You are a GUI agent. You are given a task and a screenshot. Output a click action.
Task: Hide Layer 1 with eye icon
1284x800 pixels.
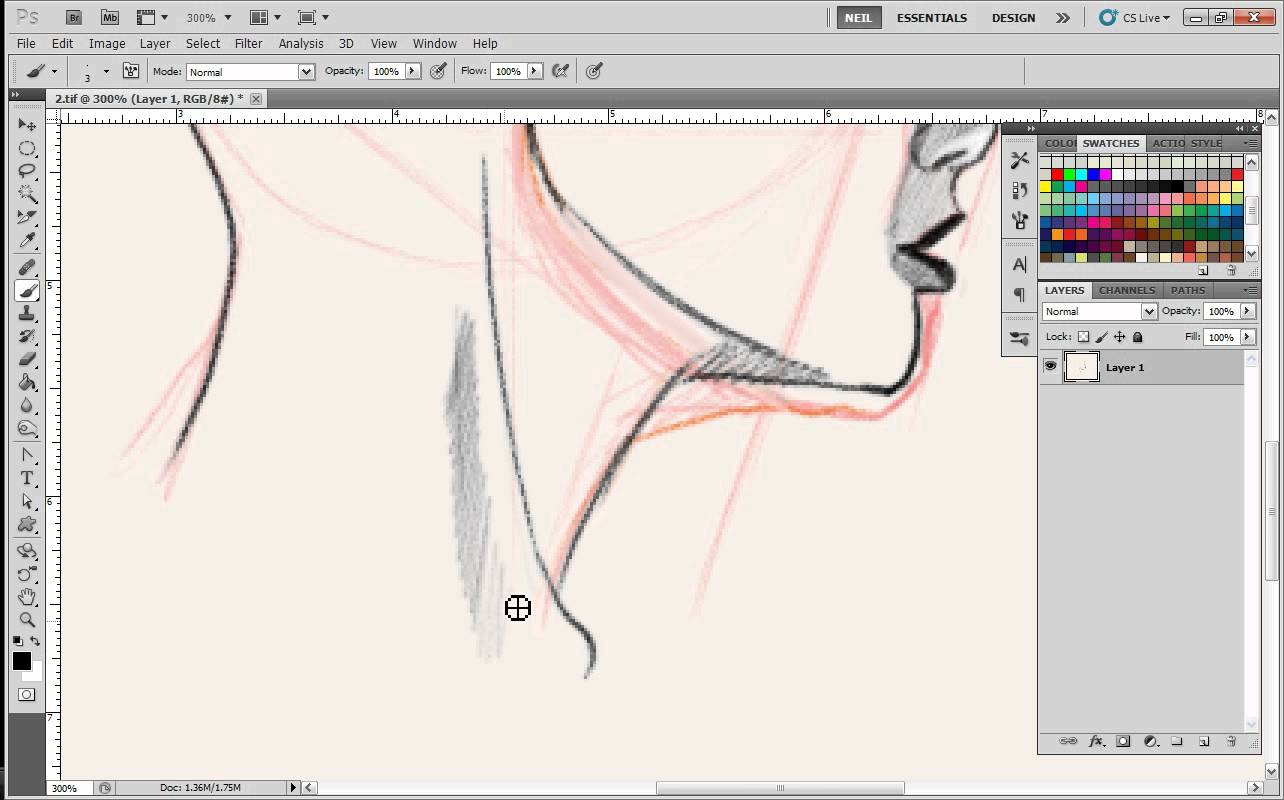pos(1050,367)
